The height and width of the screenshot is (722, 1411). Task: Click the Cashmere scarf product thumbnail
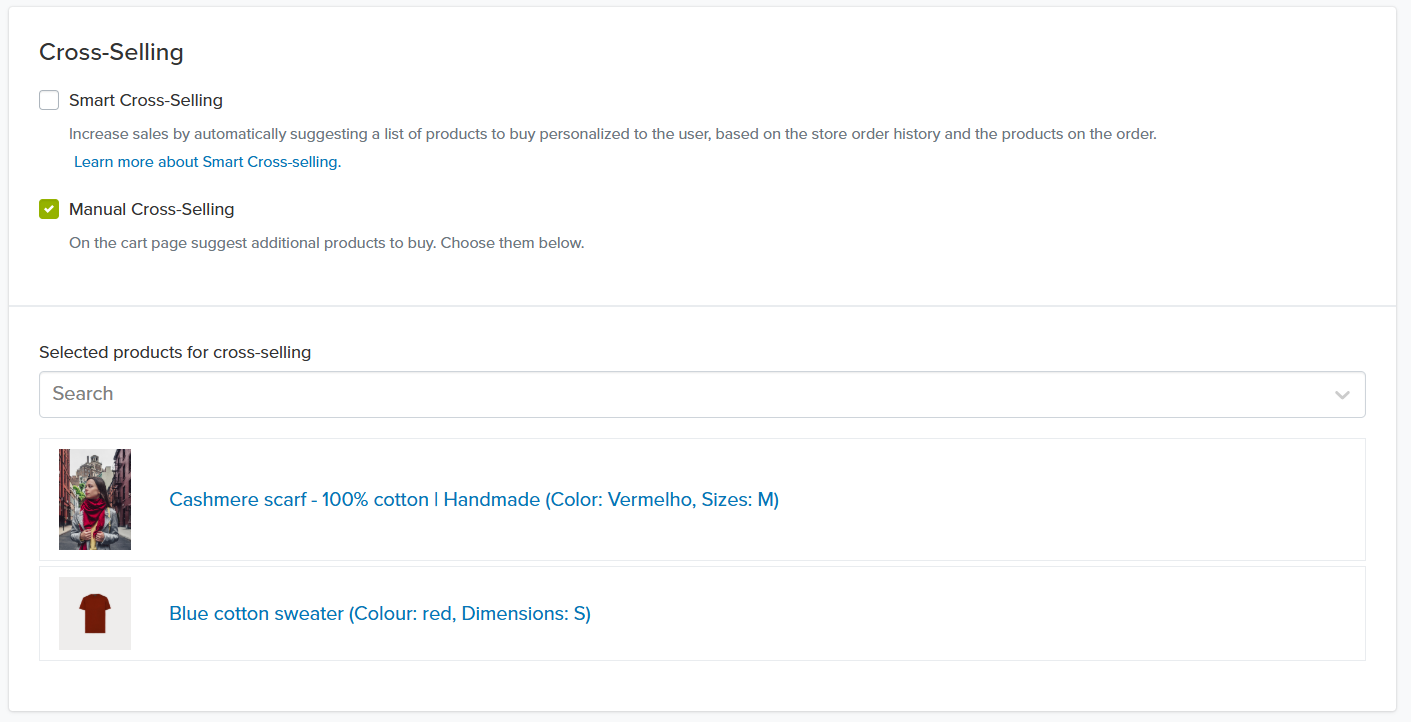95,499
